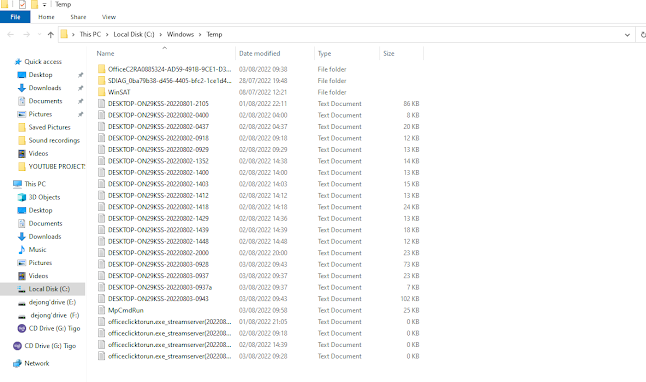Screen dimensions: 646x382
Task: Select file DESKTOP-ON29KSS-20220802-2000
Action: tap(158, 253)
